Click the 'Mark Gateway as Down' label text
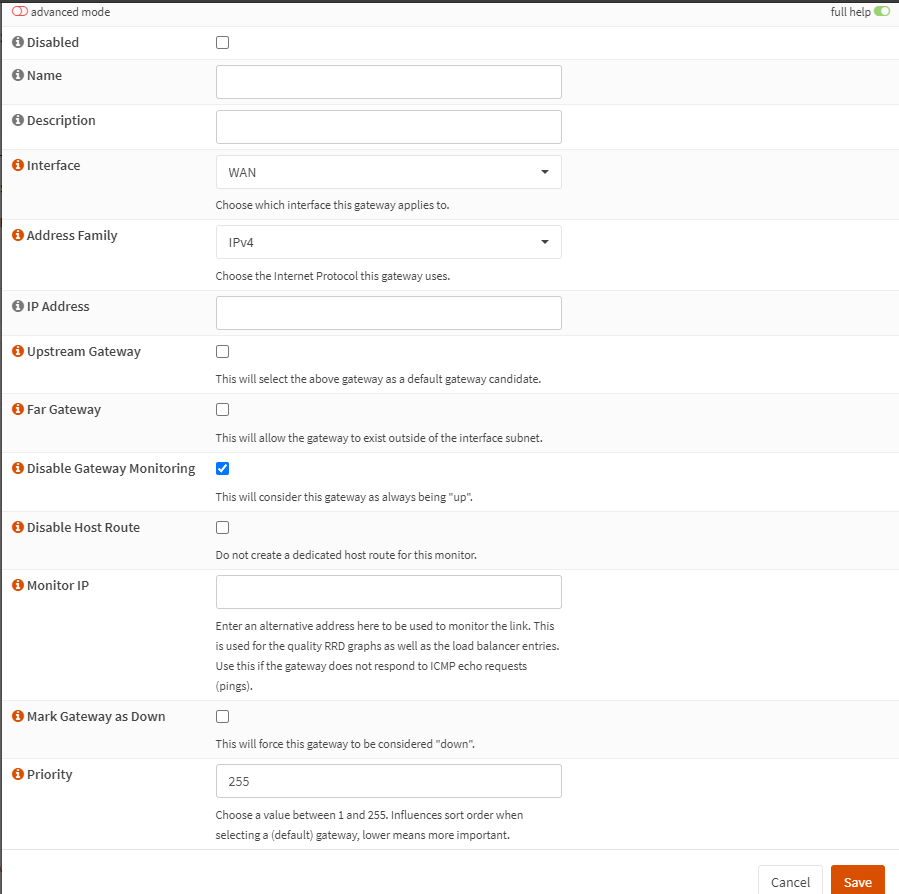Image resolution: width=899 pixels, height=894 pixels. pos(96,716)
